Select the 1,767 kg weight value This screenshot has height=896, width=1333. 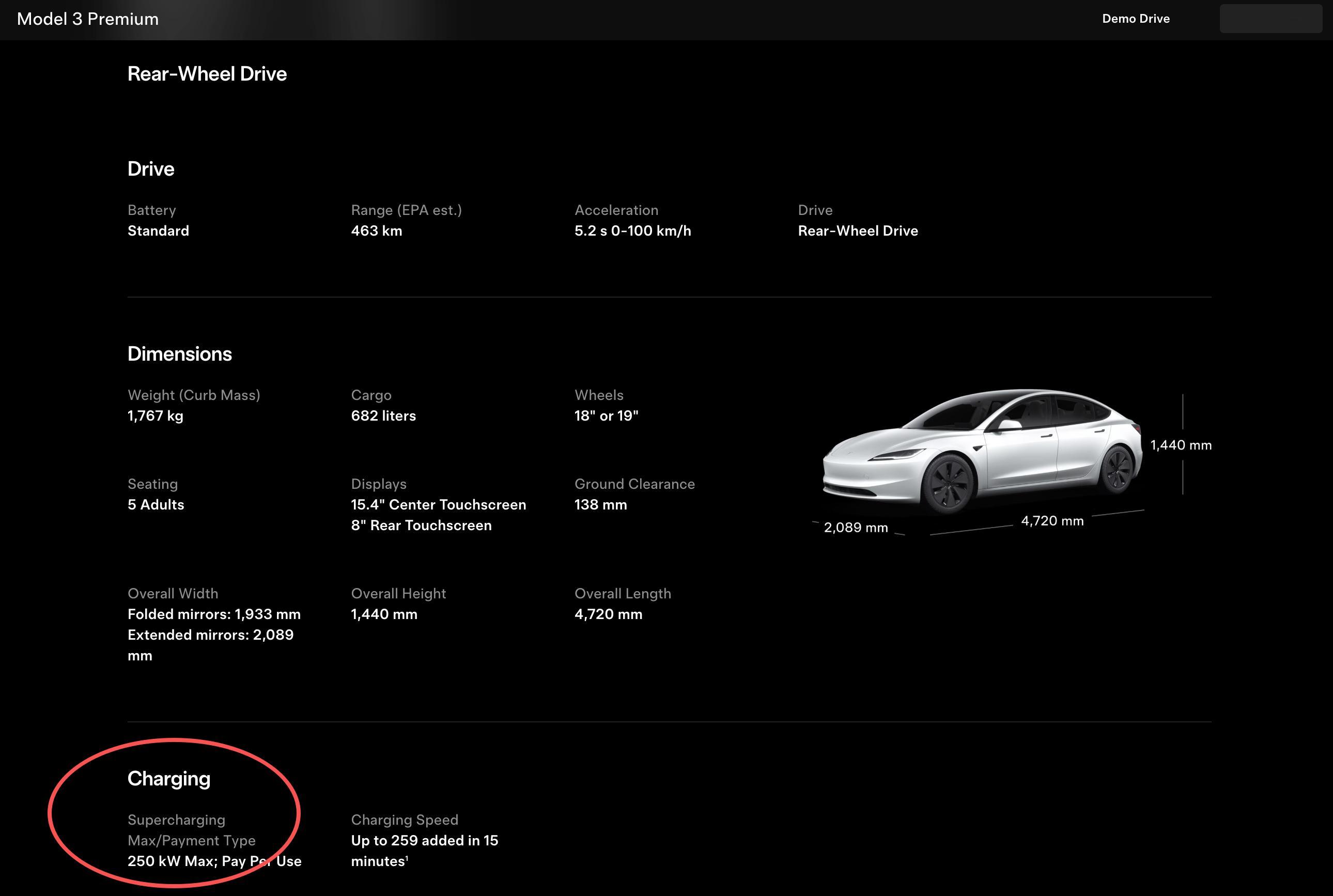(156, 416)
